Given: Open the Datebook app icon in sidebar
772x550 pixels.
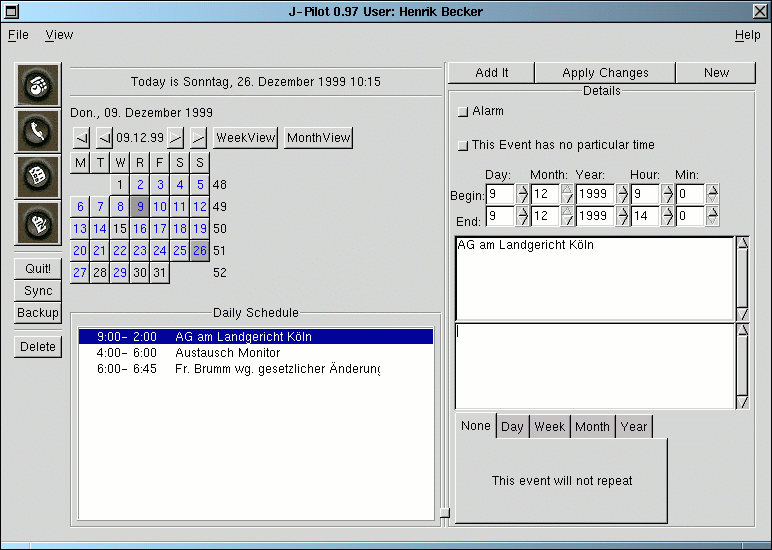Looking at the screenshot, I should coord(38,84).
